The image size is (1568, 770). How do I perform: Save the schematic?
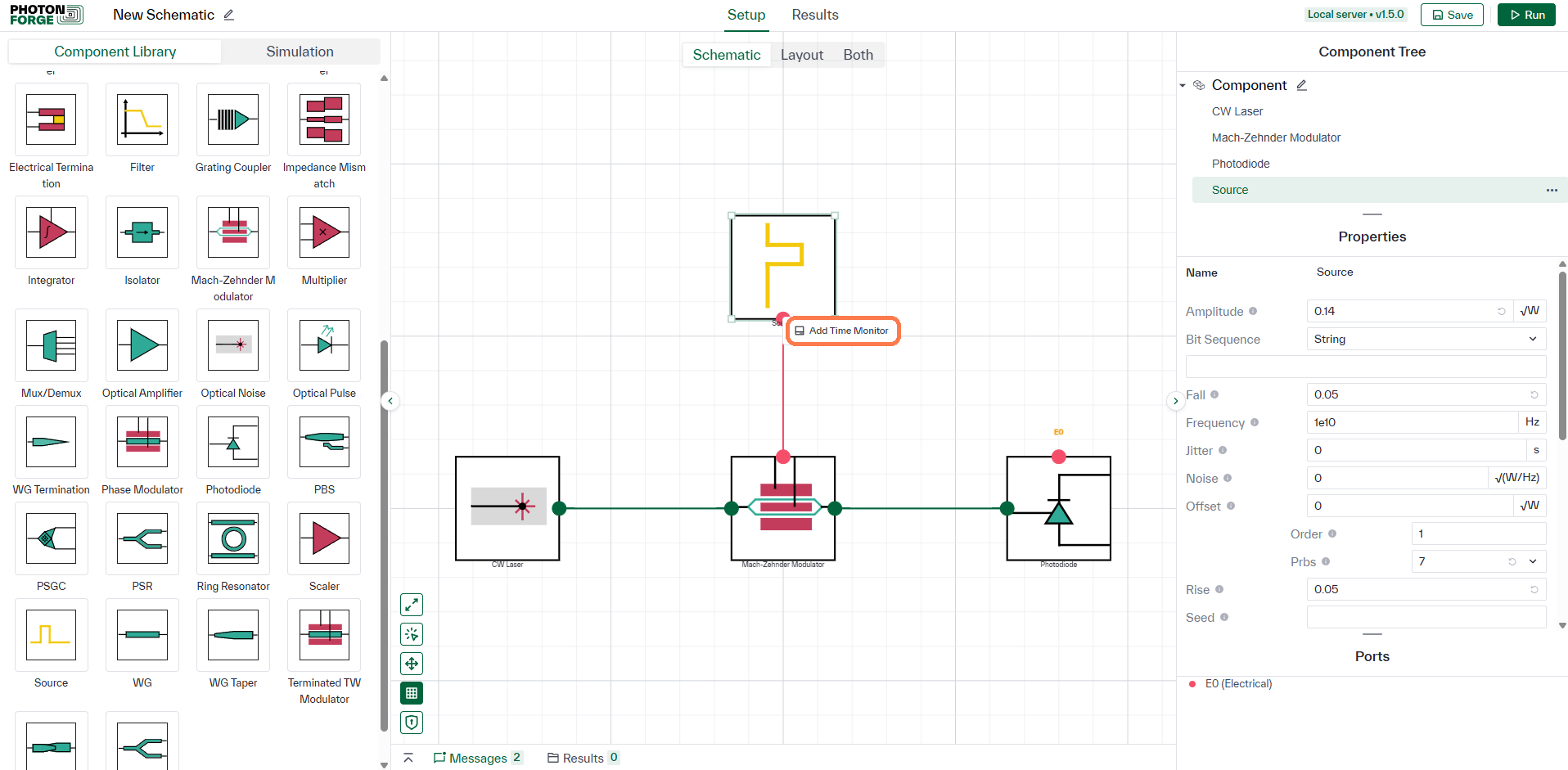(1452, 15)
